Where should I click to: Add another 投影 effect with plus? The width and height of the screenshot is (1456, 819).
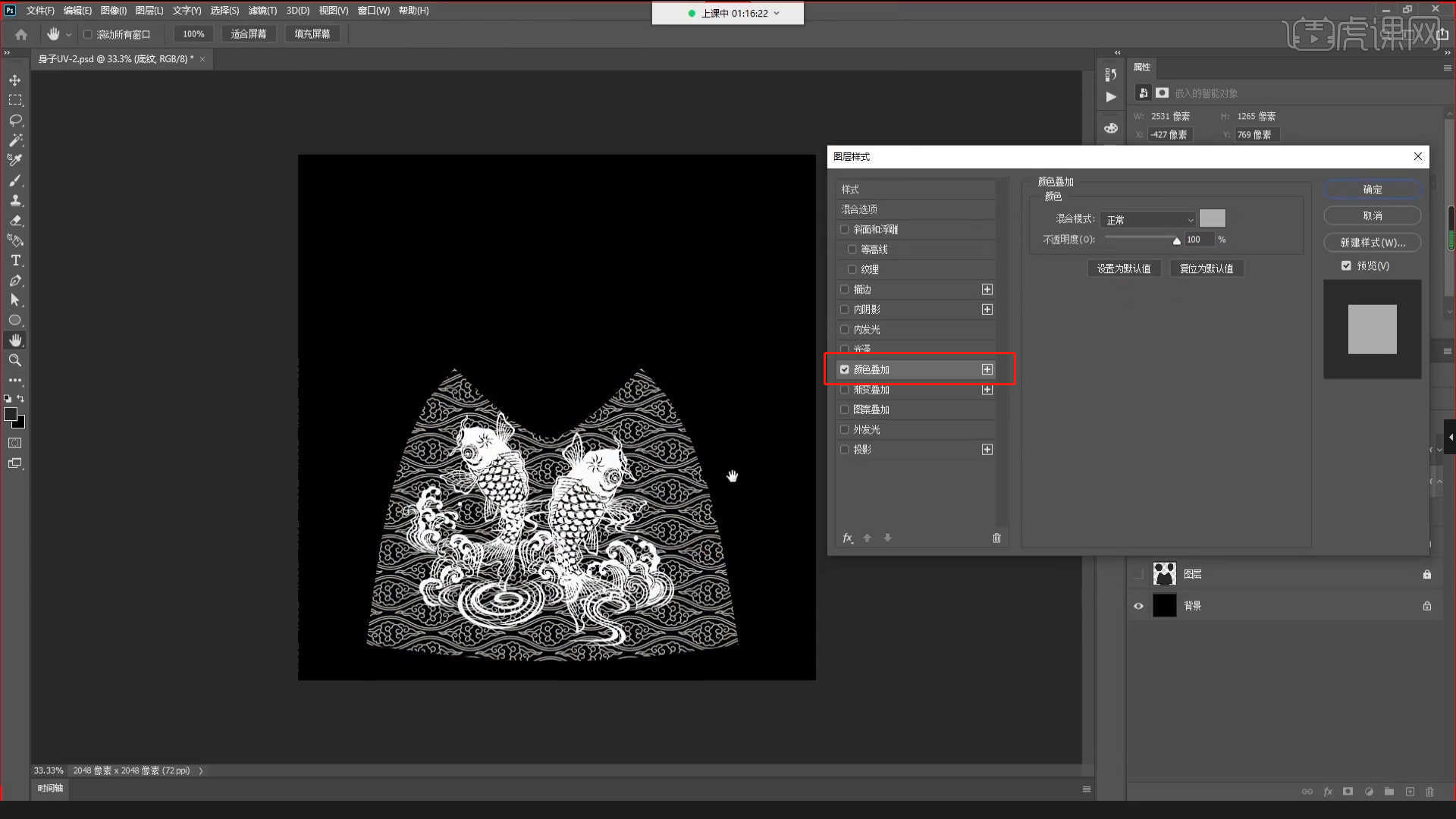pos(987,450)
